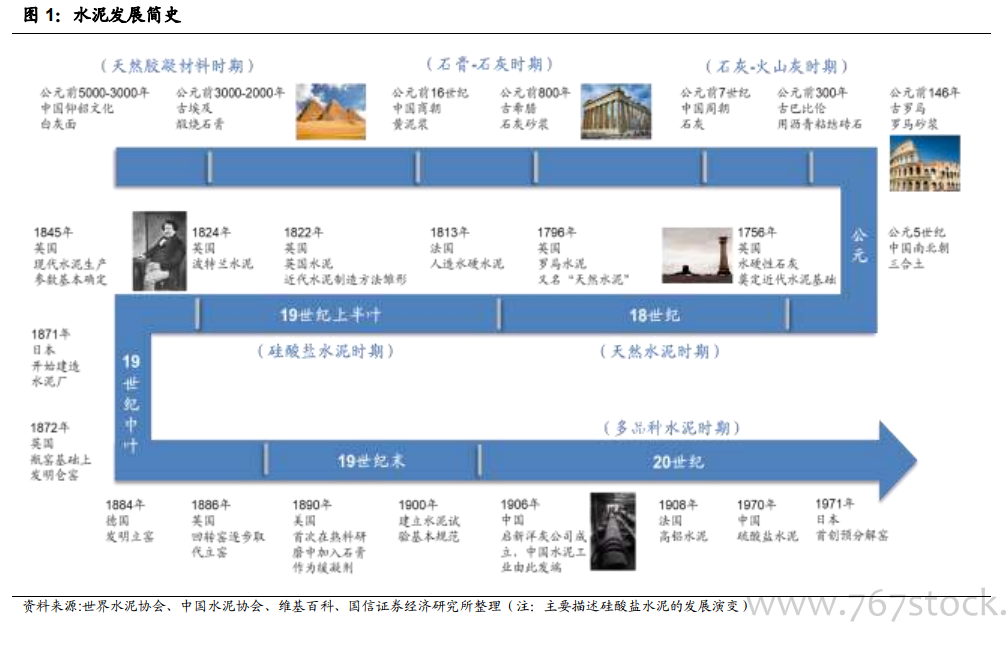This screenshot has height=650, width=1006.
Task: Click the (多品种水泥时期) period label
Action: [x=671, y=427]
